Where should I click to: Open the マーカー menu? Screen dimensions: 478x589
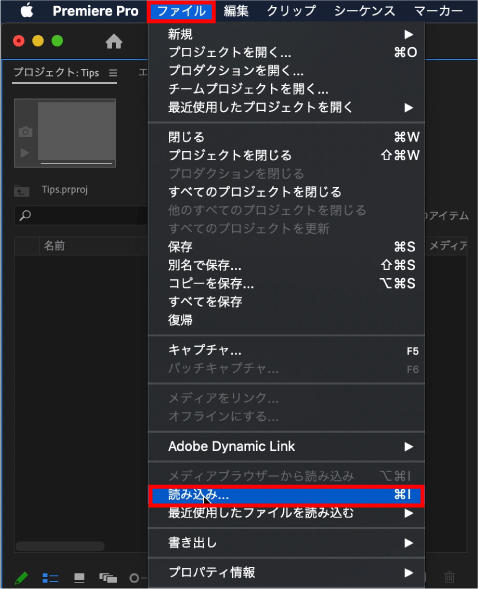(438, 11)
